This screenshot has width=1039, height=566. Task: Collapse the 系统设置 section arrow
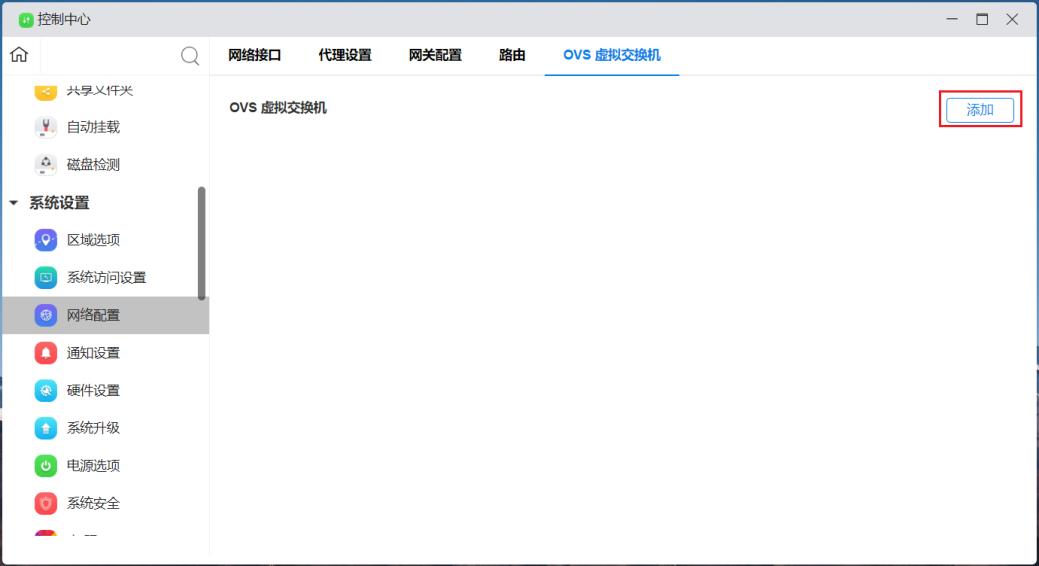[x=13, y=203]
